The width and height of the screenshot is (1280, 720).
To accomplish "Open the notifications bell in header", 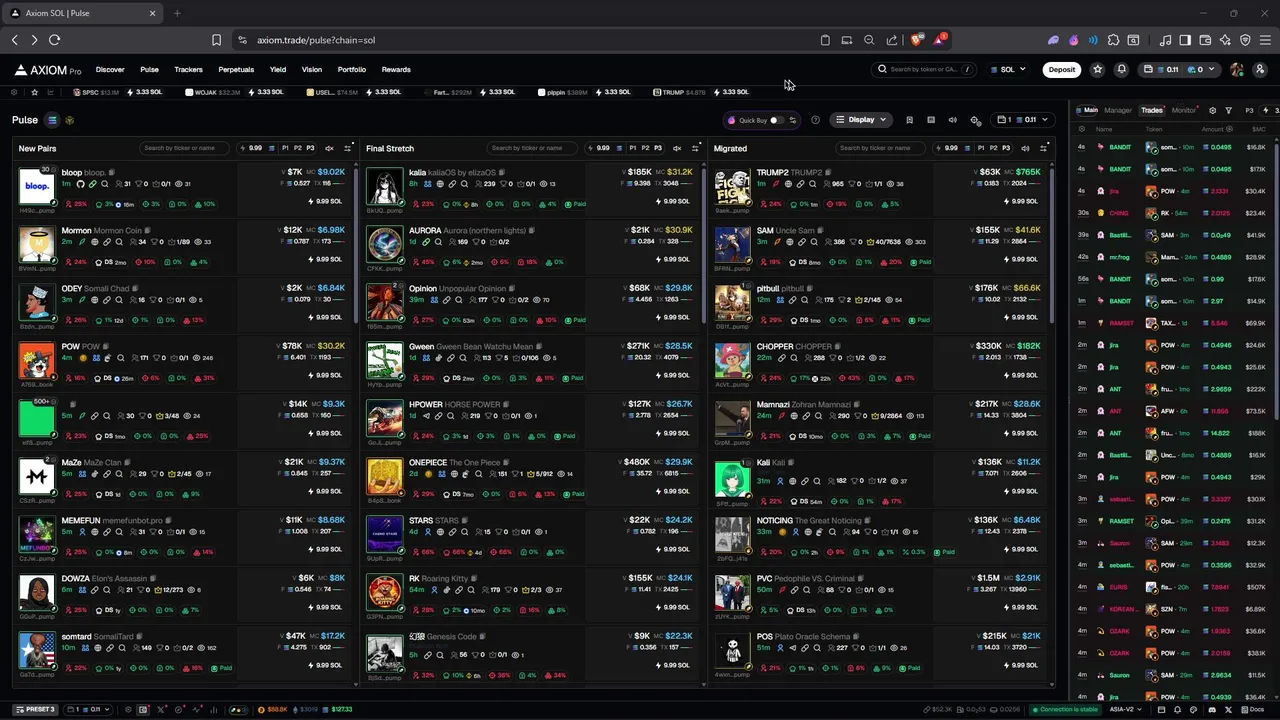I will coord(1121,69).
